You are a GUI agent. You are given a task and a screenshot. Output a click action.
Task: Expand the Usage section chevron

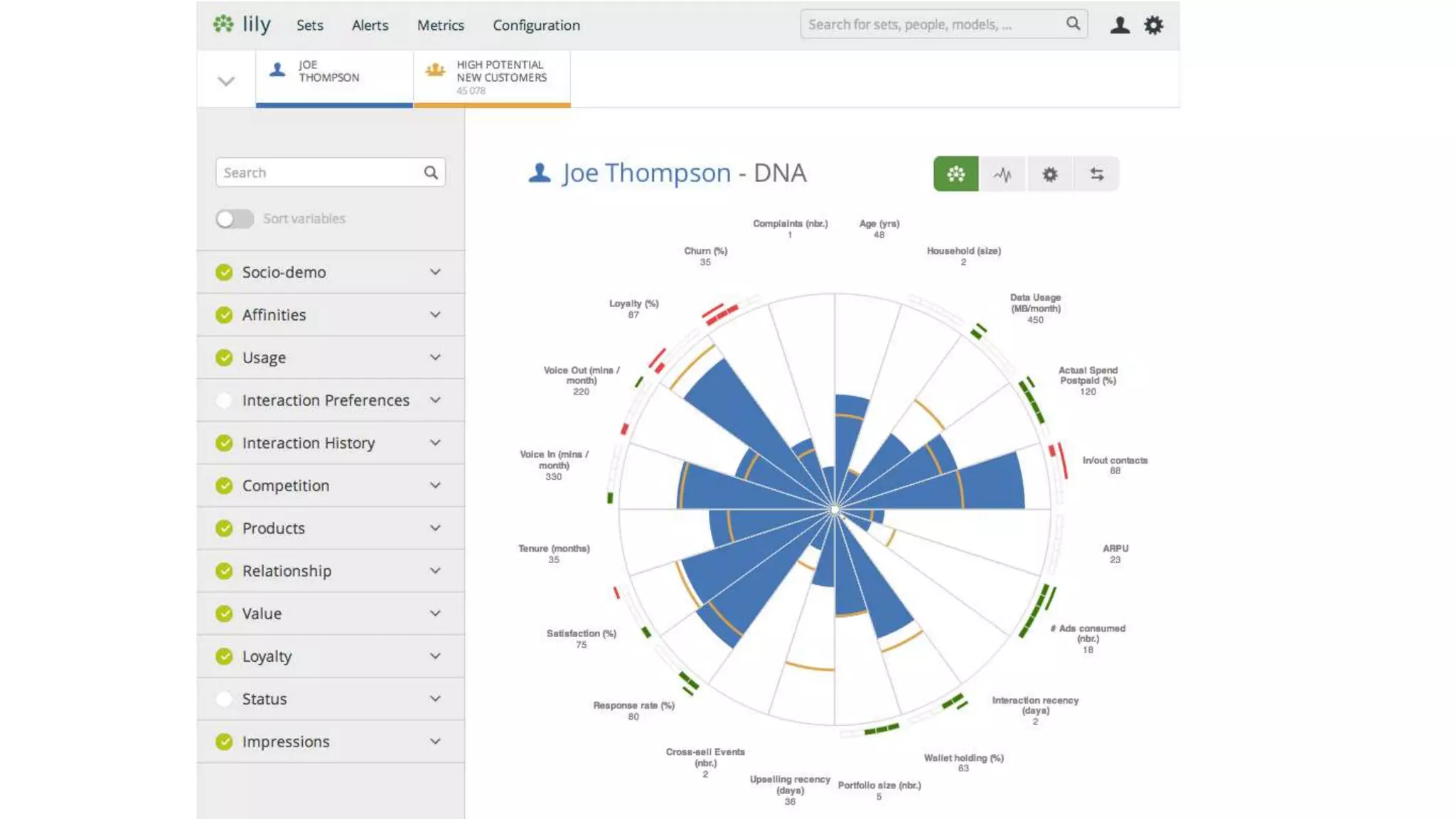[435, 358]
